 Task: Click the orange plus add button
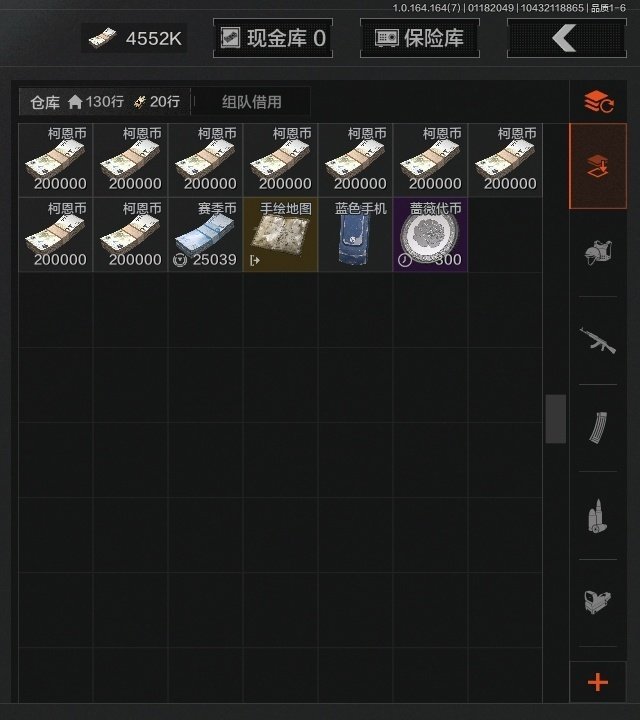598,682
